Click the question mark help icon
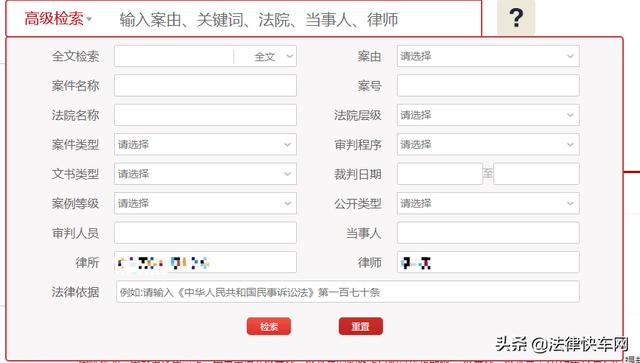This screenshot has width=640, height=363. (x=516, y=18)
